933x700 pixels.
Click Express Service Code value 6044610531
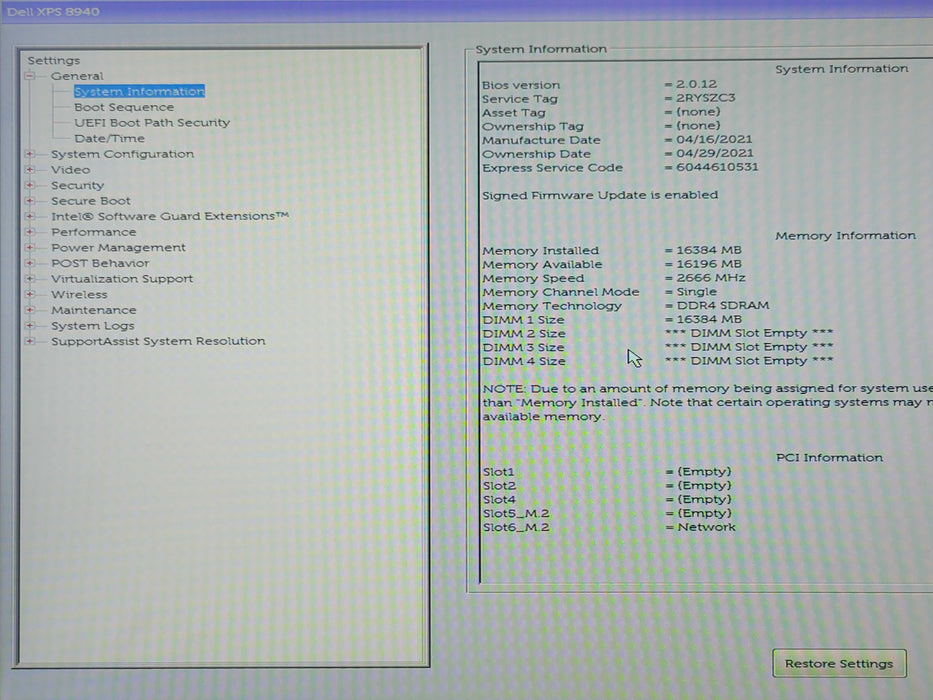(717, 167)
